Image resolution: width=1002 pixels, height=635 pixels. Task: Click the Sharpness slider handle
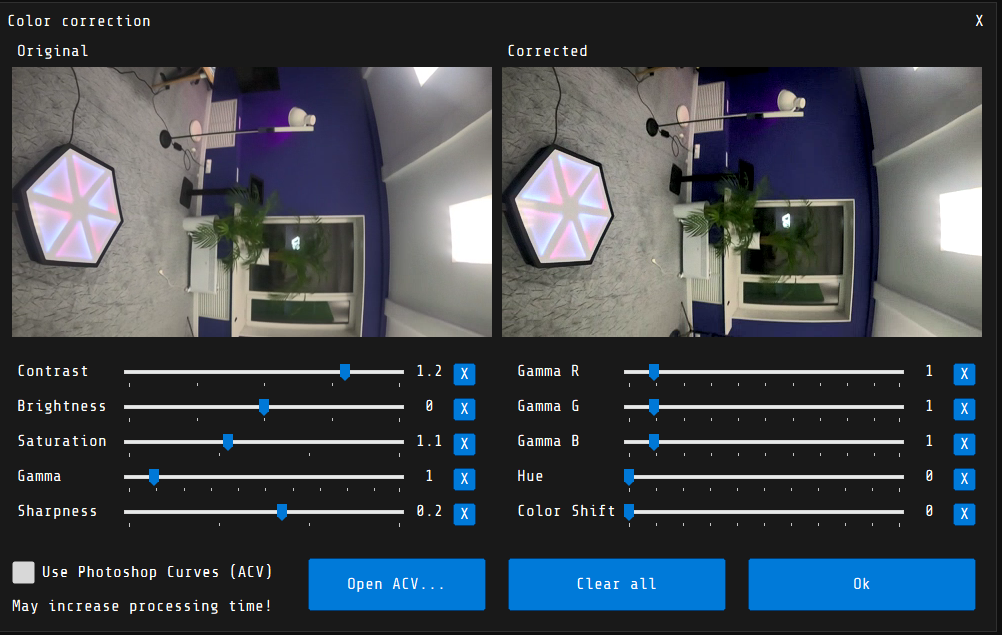282,512
